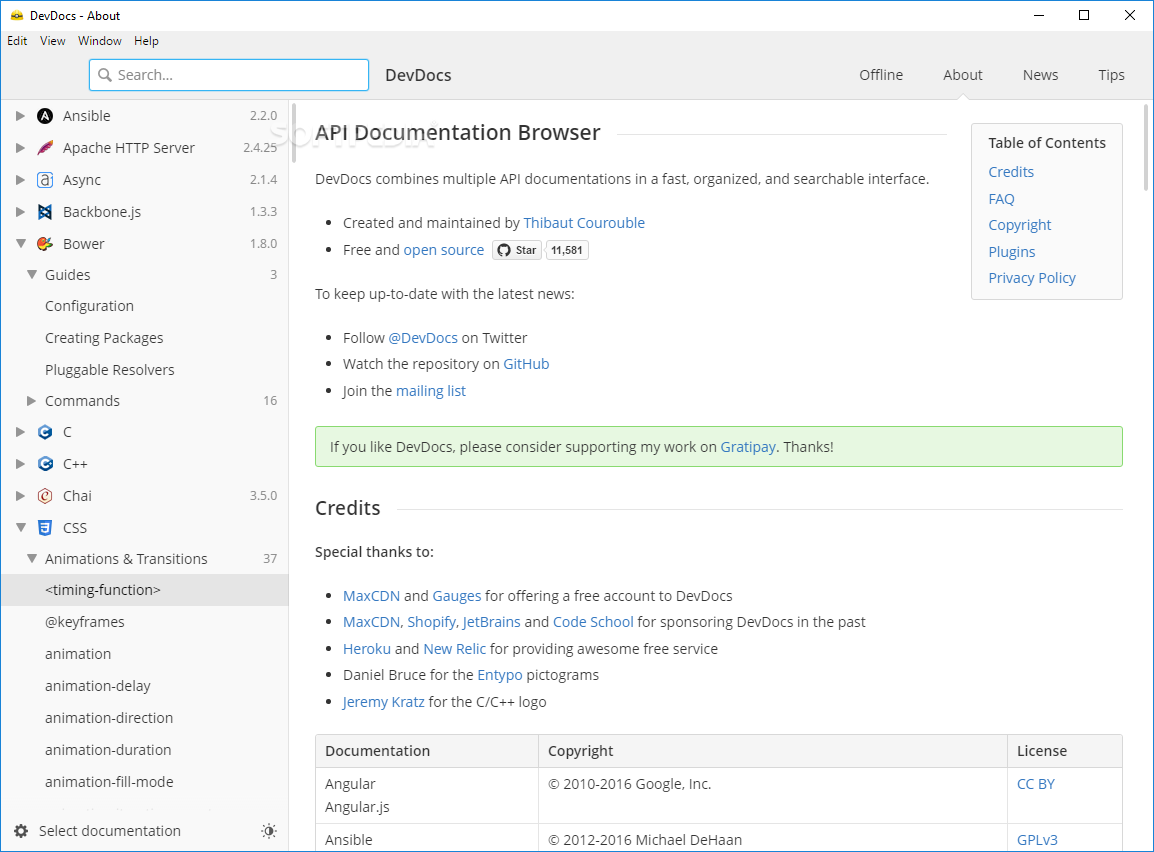Click the GitHub Star button
The image size is (1154, 852).
click(x=517, y=250)
